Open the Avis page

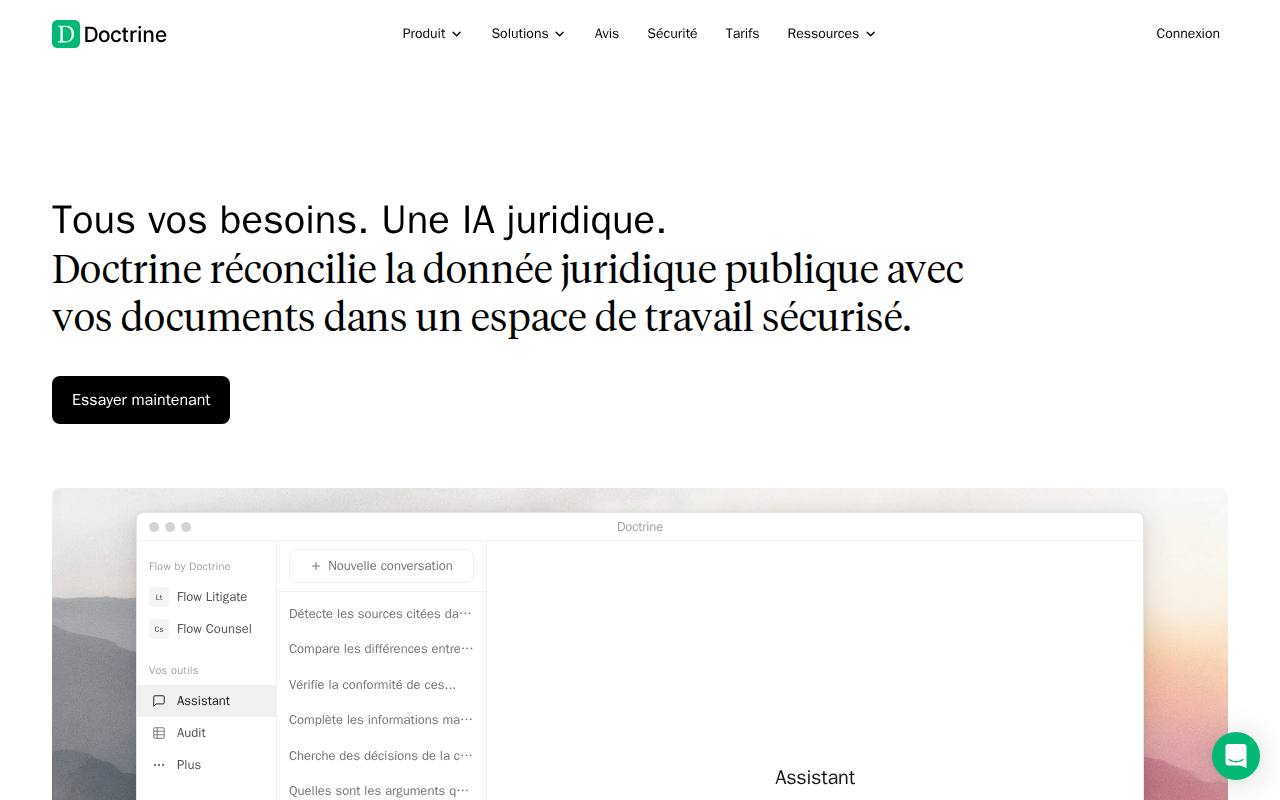point(607,34)
